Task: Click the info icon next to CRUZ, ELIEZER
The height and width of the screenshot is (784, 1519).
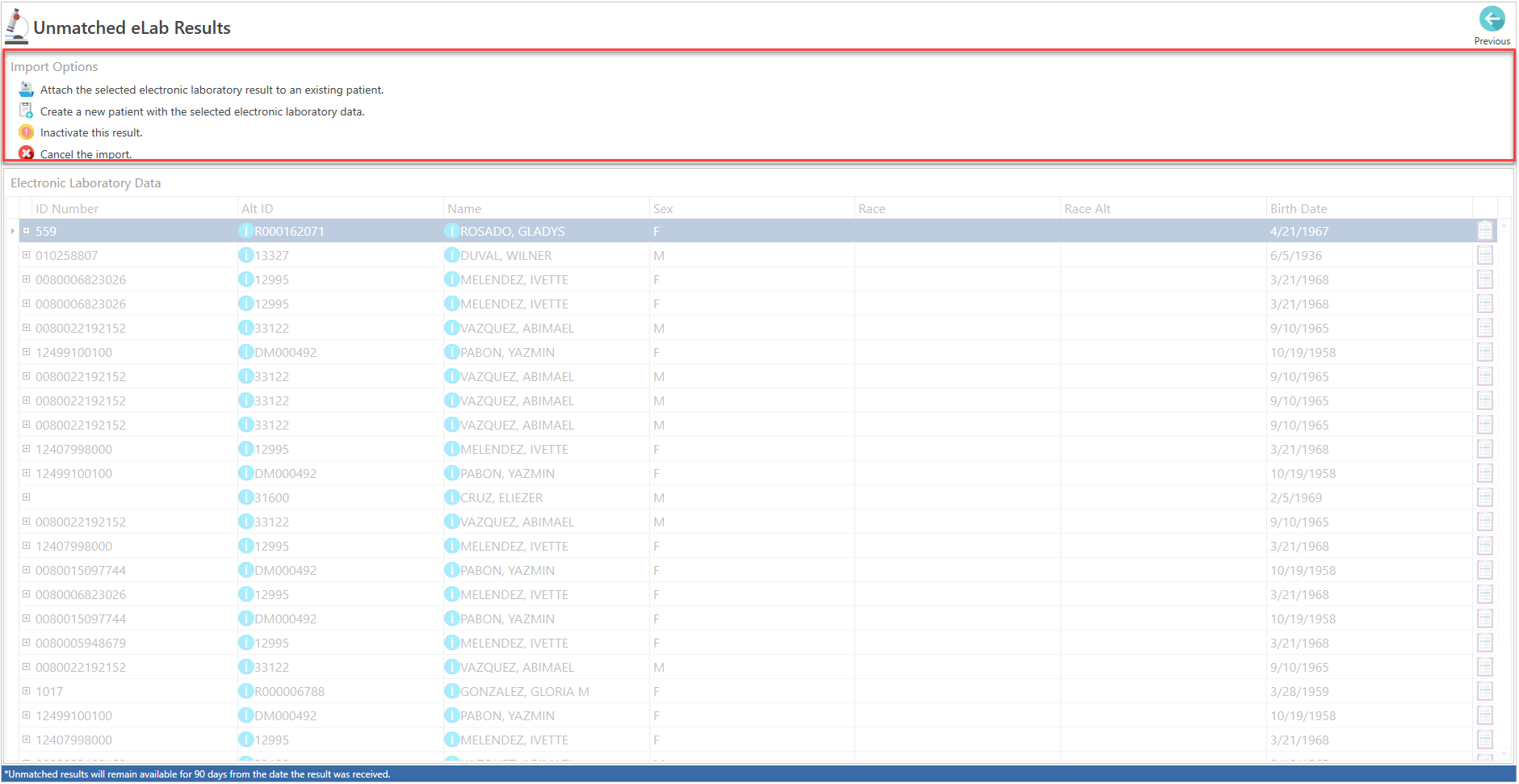Action: (x=452, y=497)
